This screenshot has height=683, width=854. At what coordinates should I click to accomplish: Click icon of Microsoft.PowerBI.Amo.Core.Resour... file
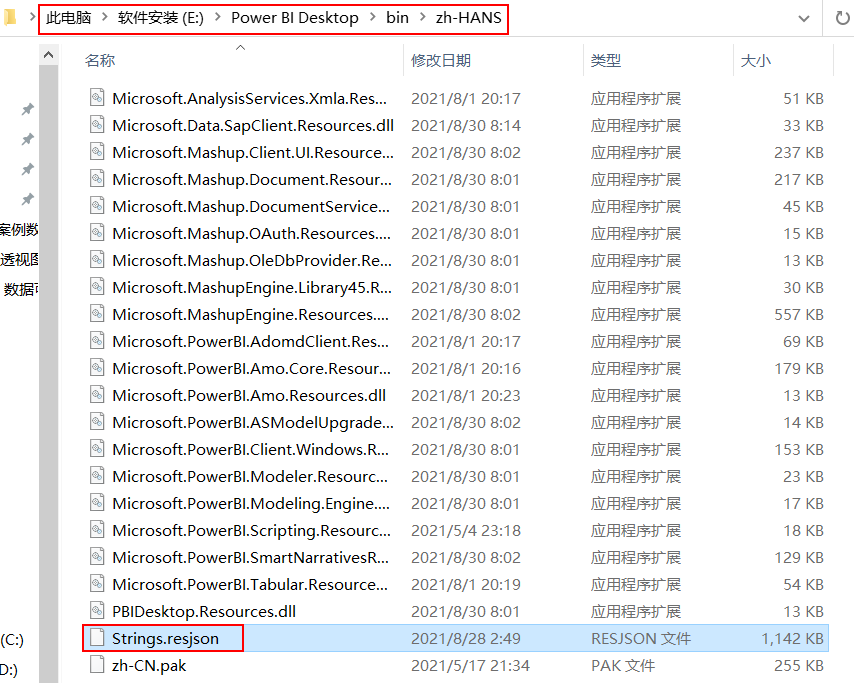click(x=97, y=368)
